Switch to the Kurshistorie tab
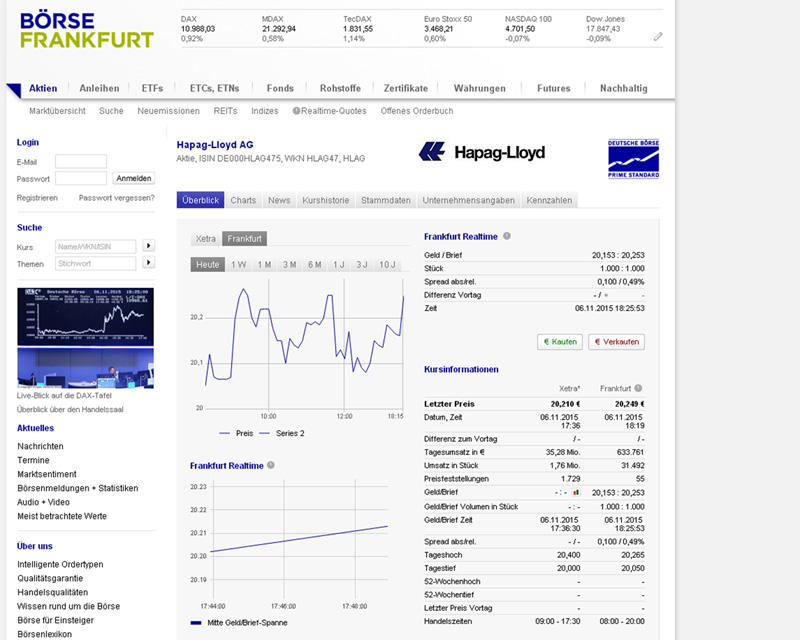Viewport: 800px width, 640px height. pyautogui.click(x=326, y=200)
